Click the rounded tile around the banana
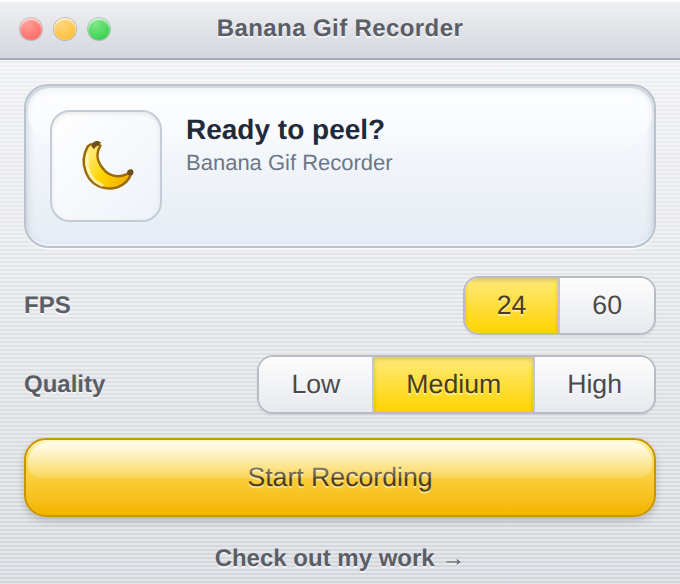 coord(106,166)
